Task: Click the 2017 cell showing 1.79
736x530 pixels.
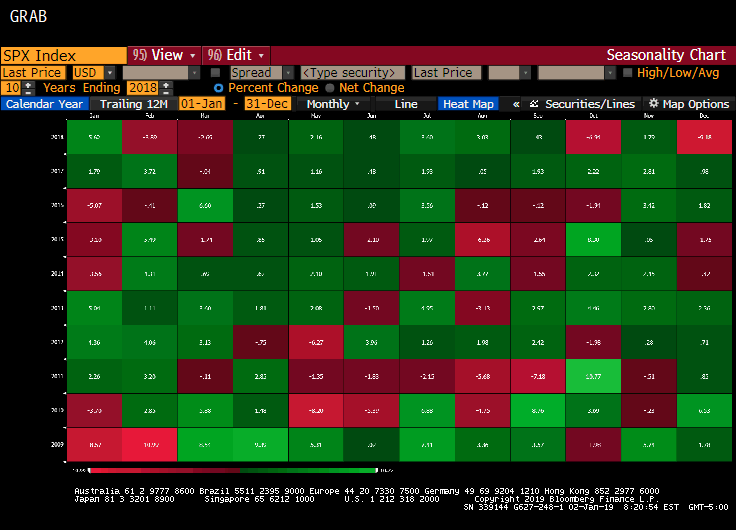Action: 94,171
